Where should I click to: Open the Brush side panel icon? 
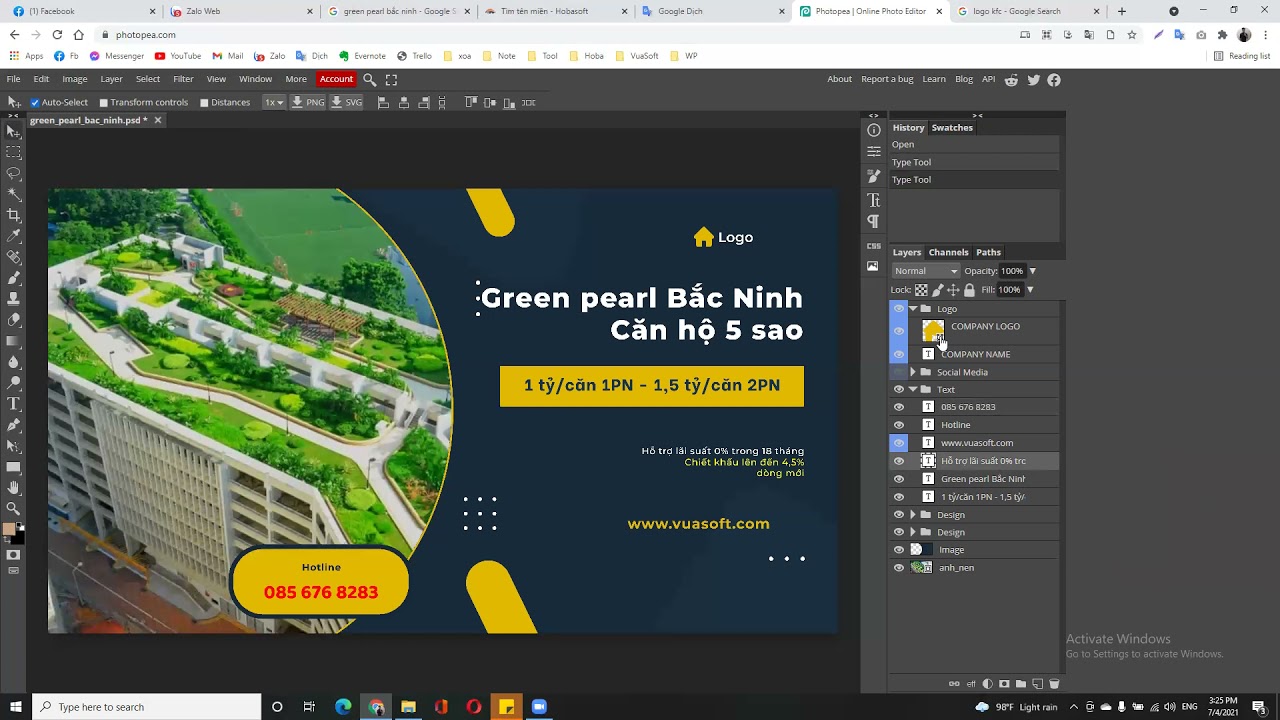(x=874, y=176)
